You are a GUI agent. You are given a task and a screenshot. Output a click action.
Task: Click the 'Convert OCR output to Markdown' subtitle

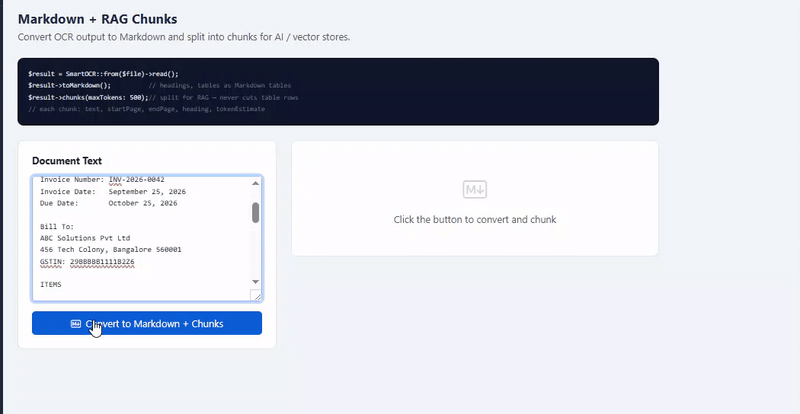tap(184, 37)
